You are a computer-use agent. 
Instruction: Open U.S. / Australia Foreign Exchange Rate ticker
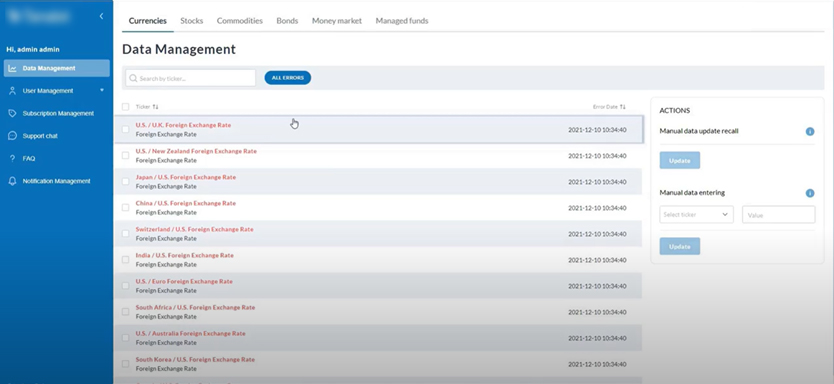tap(190, 333)
